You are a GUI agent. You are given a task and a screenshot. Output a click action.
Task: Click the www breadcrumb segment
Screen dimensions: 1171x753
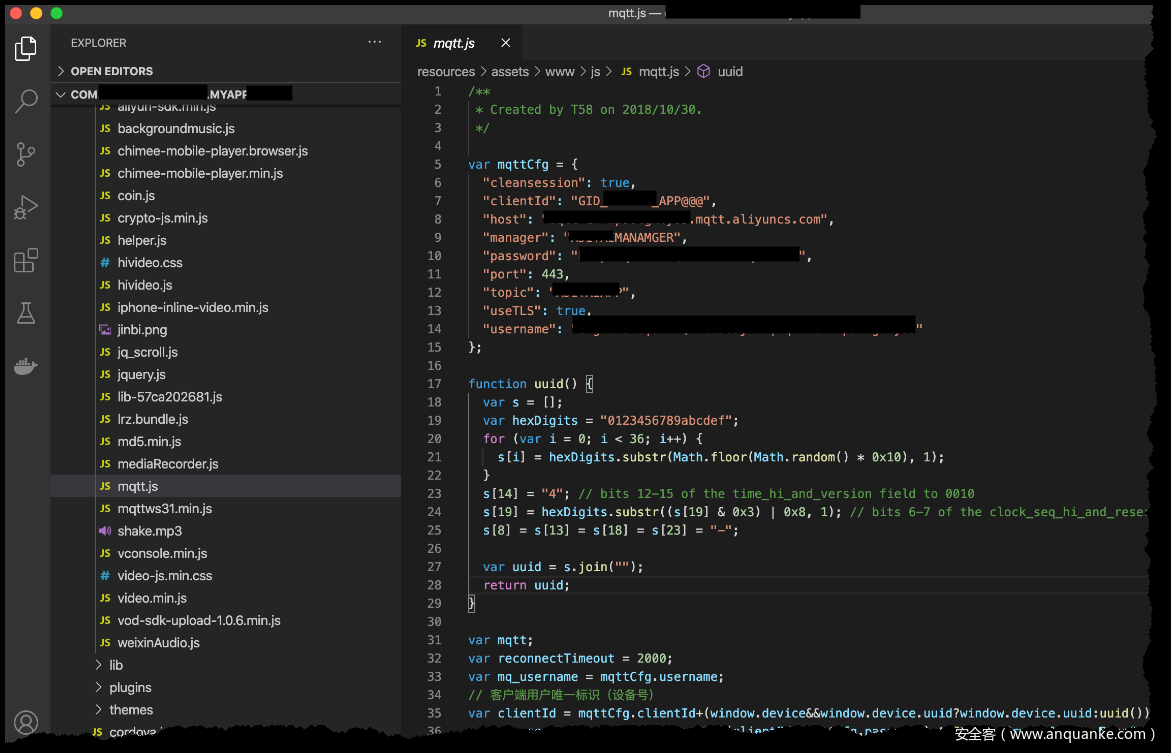pyautogui.click(x=559, y=72)
